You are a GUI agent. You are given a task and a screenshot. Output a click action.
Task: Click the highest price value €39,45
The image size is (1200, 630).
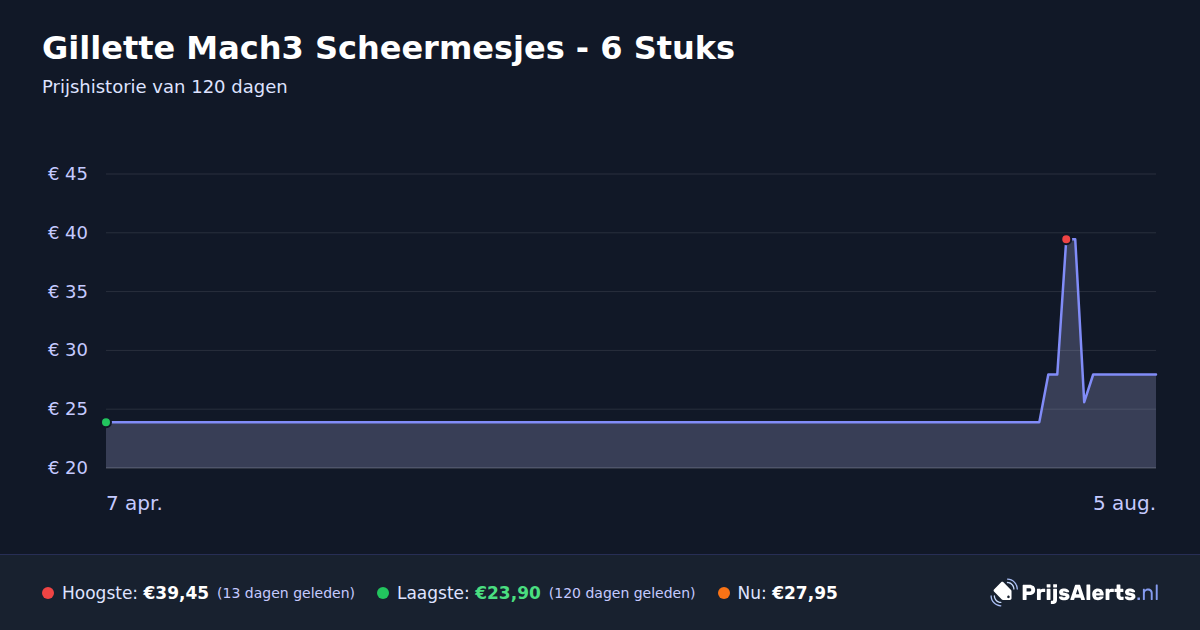[176, 593]
